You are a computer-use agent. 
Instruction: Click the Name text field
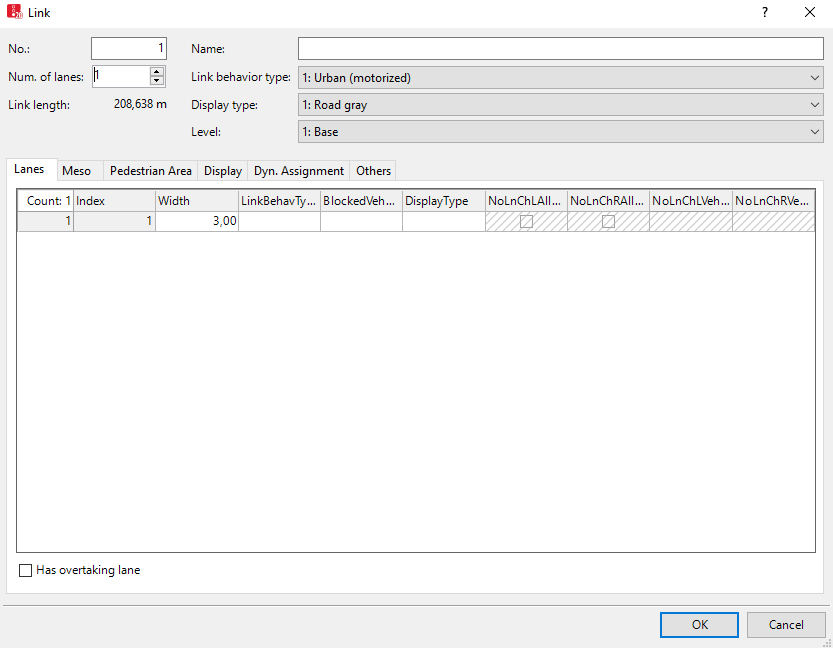pos(560,49)
